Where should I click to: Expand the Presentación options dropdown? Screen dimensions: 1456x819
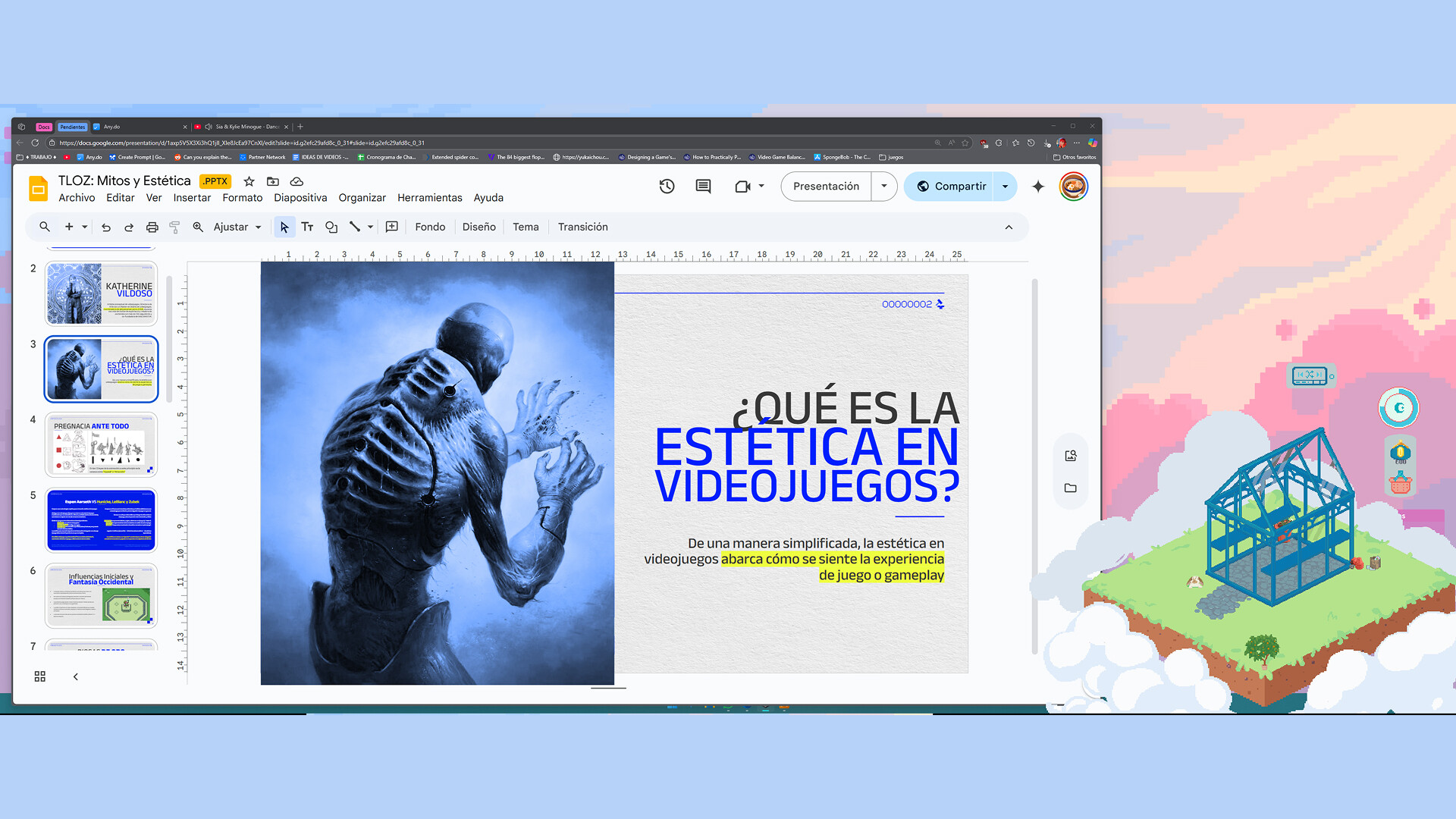[x=883, y=187]
